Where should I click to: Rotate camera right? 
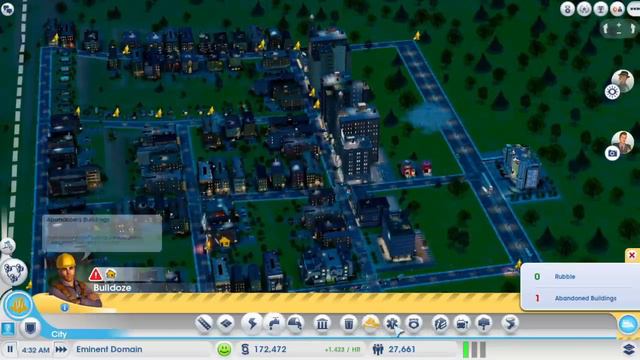632,29
